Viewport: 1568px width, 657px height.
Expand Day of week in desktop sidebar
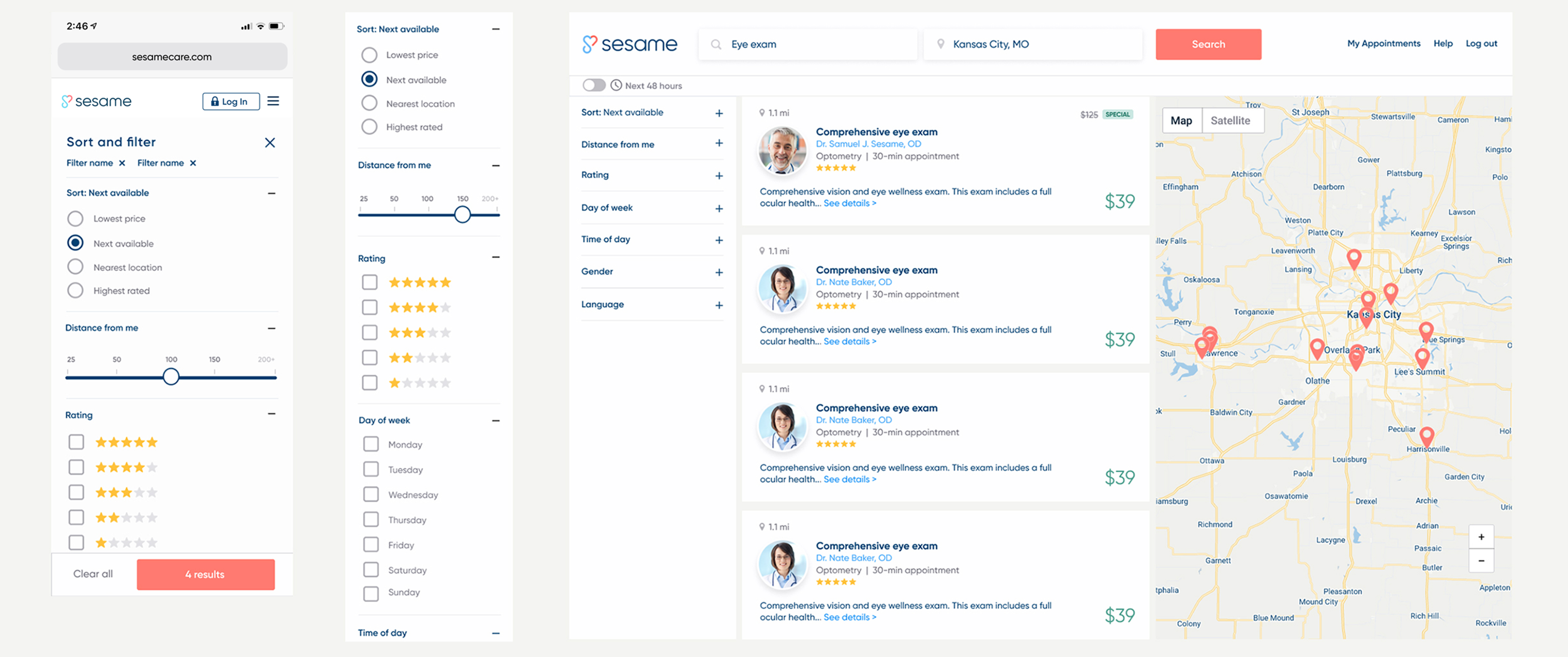pos(719,209)
